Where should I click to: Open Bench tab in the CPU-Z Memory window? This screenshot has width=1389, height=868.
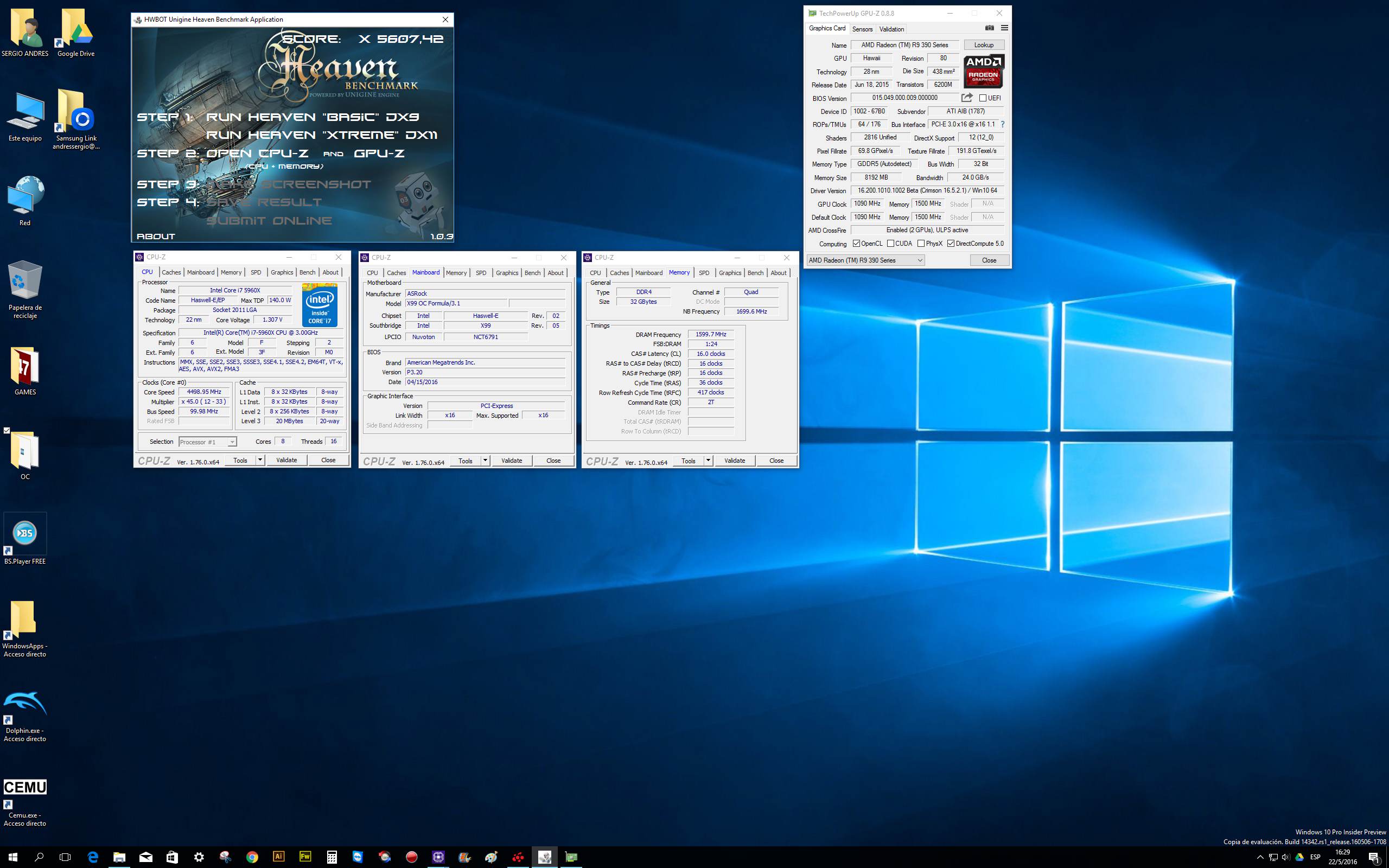(x=755, y=273)
